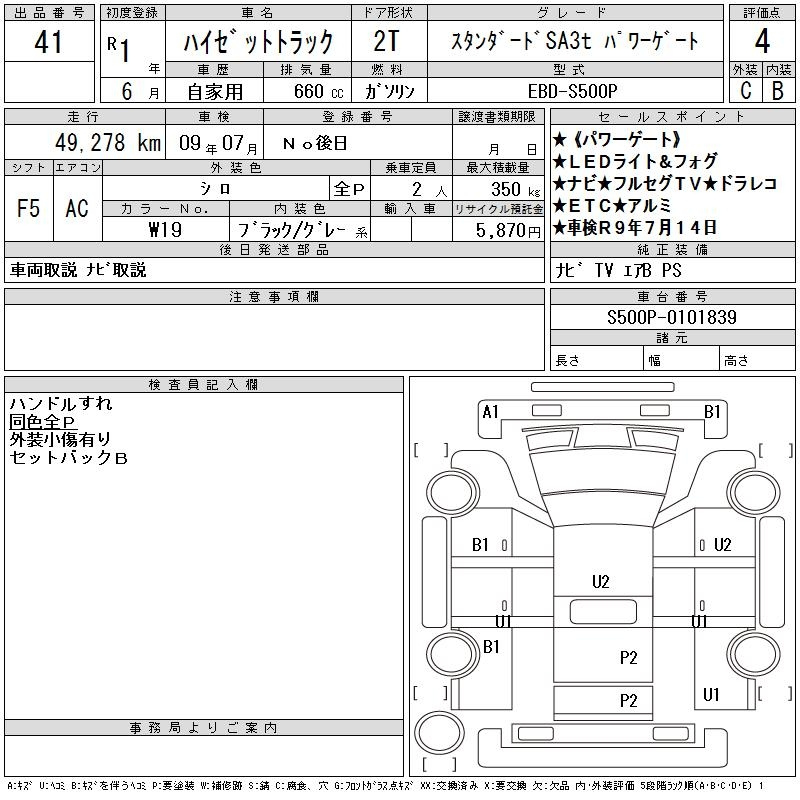Select the recycle deposit 5,870円

pos(508,231)
